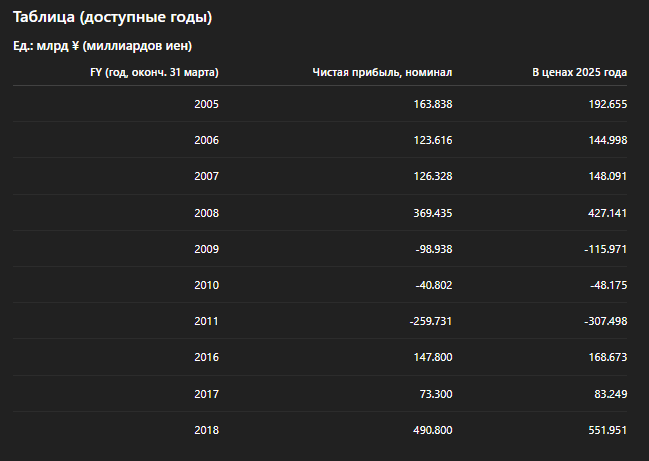Click the 2007 year cell
The height and width of the screenshot is (461, 649).
point(206,177)
